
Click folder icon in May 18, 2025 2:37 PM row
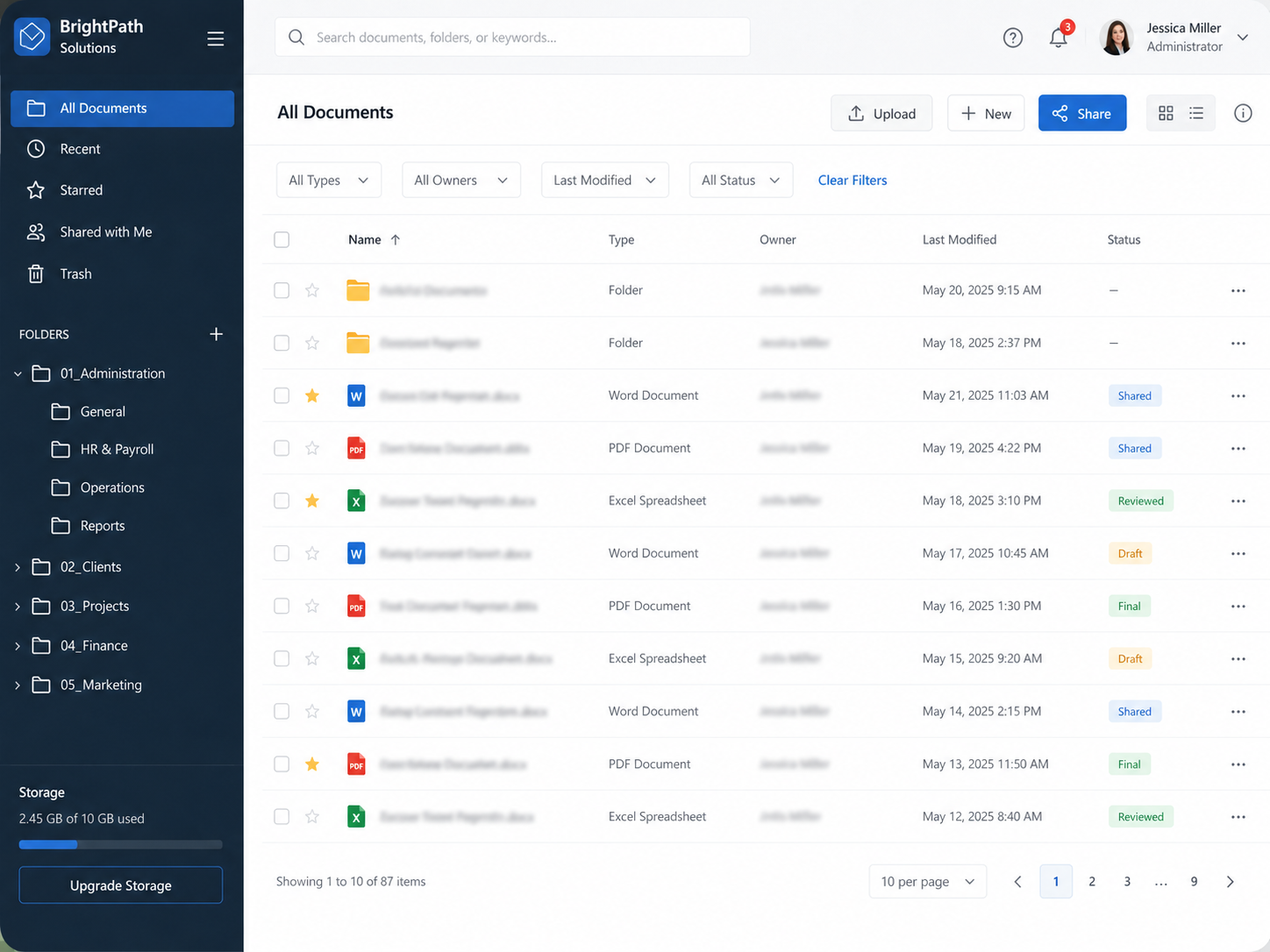[x=358, y=343]
